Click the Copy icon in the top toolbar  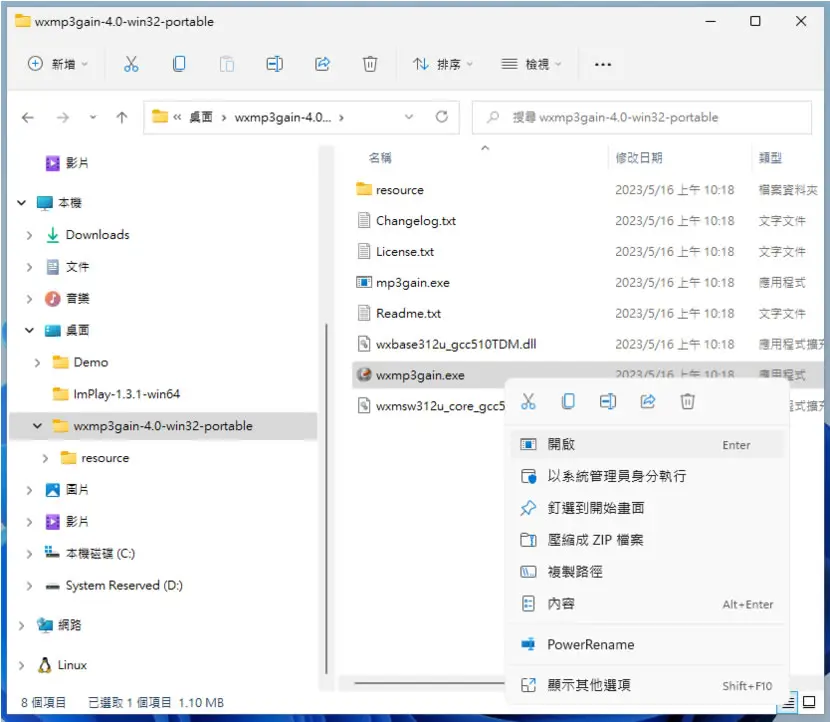[x=179, y=64]
